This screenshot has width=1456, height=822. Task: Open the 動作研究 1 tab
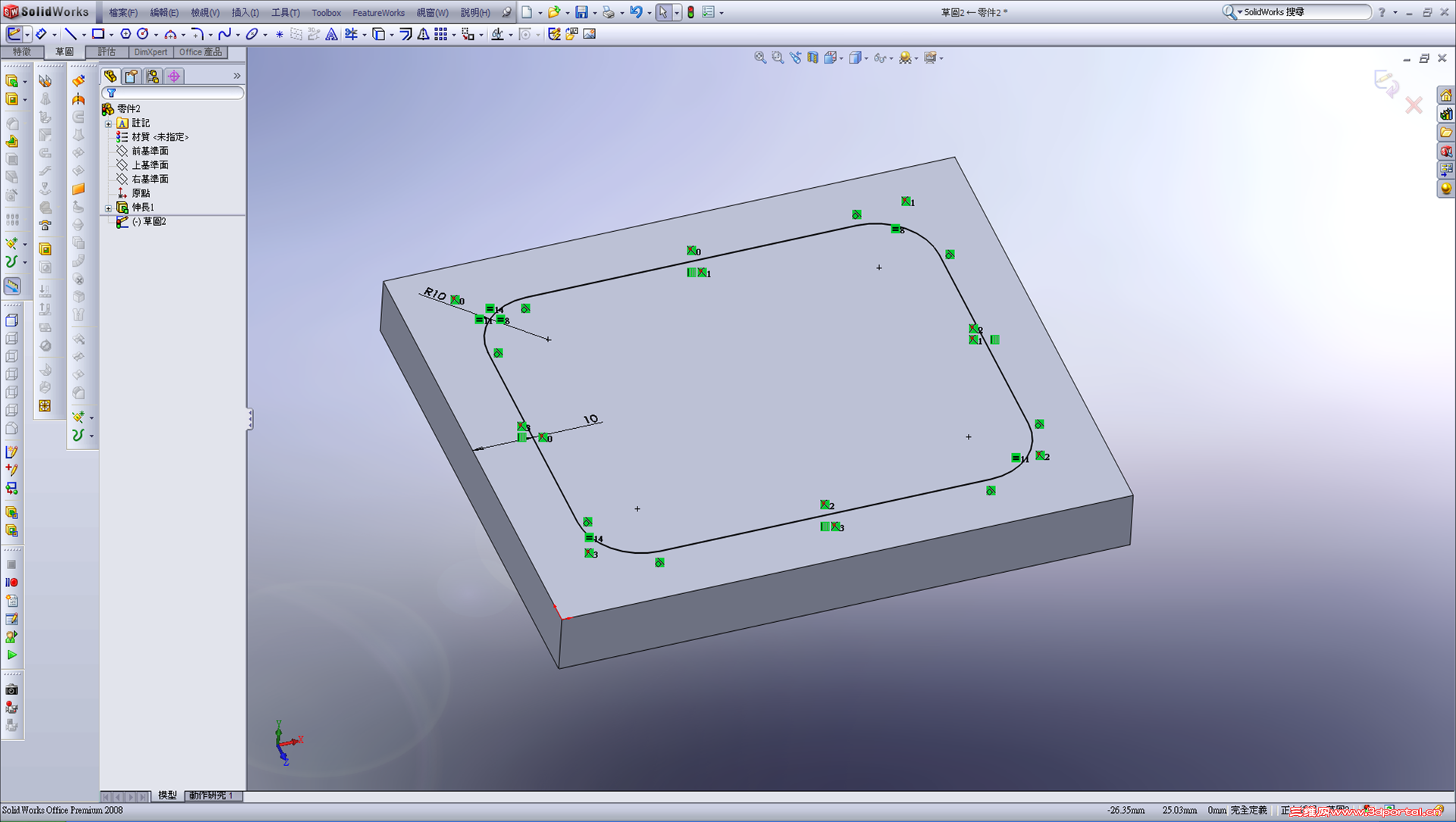211,795
